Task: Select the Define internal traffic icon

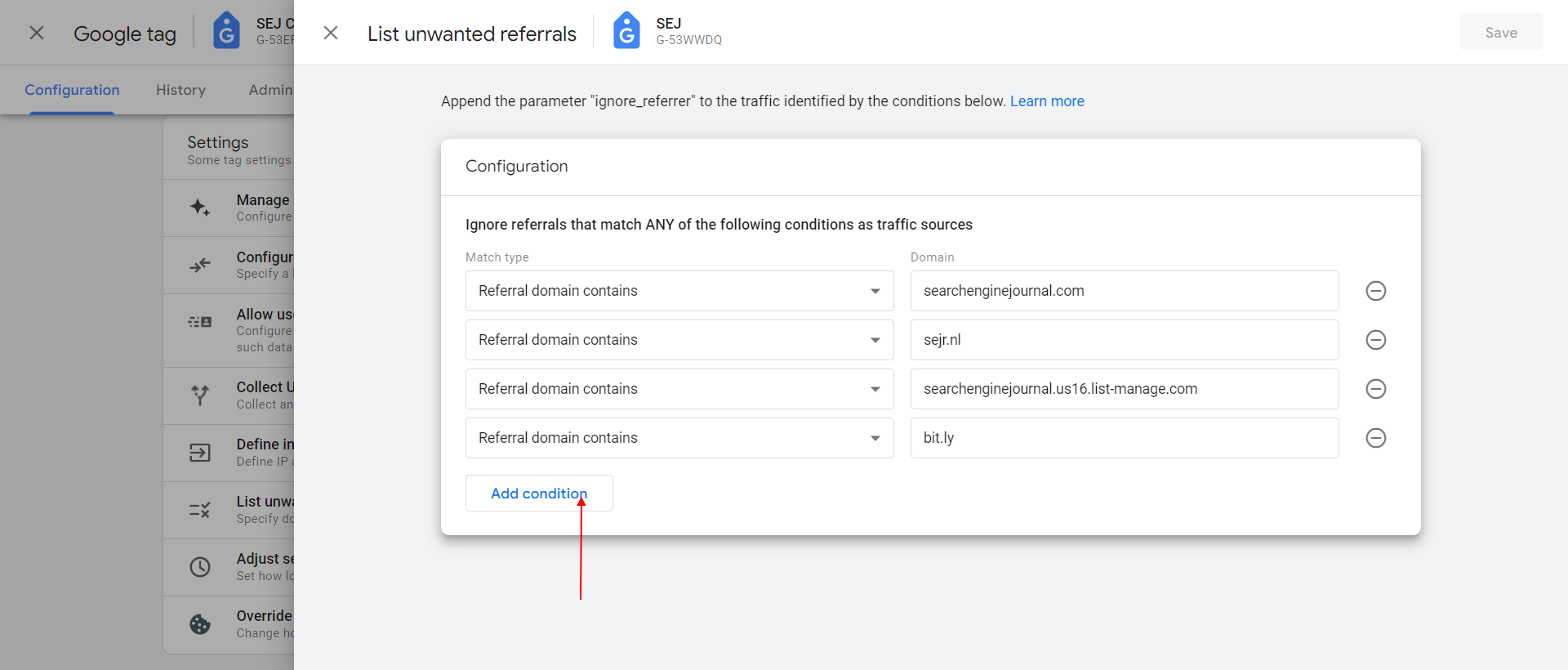Action: 200,453
